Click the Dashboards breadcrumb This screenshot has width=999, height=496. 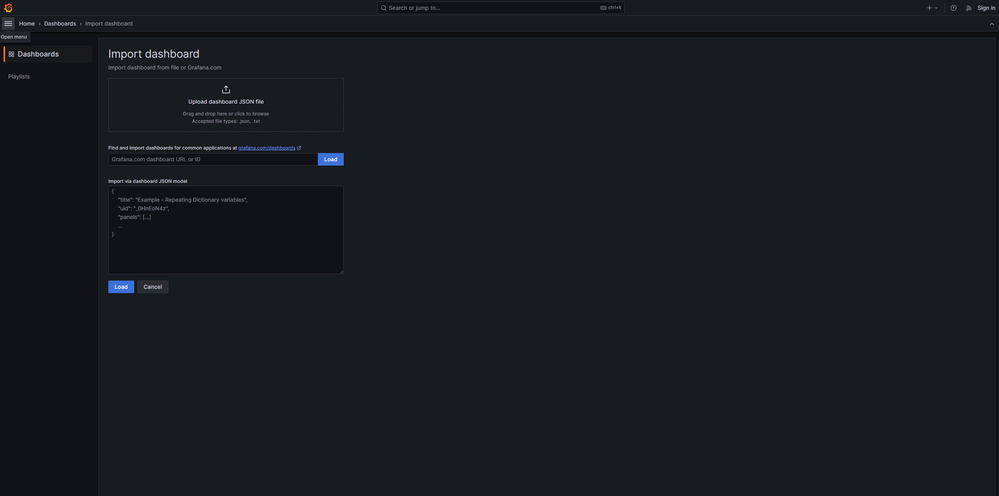coord(60,24)
